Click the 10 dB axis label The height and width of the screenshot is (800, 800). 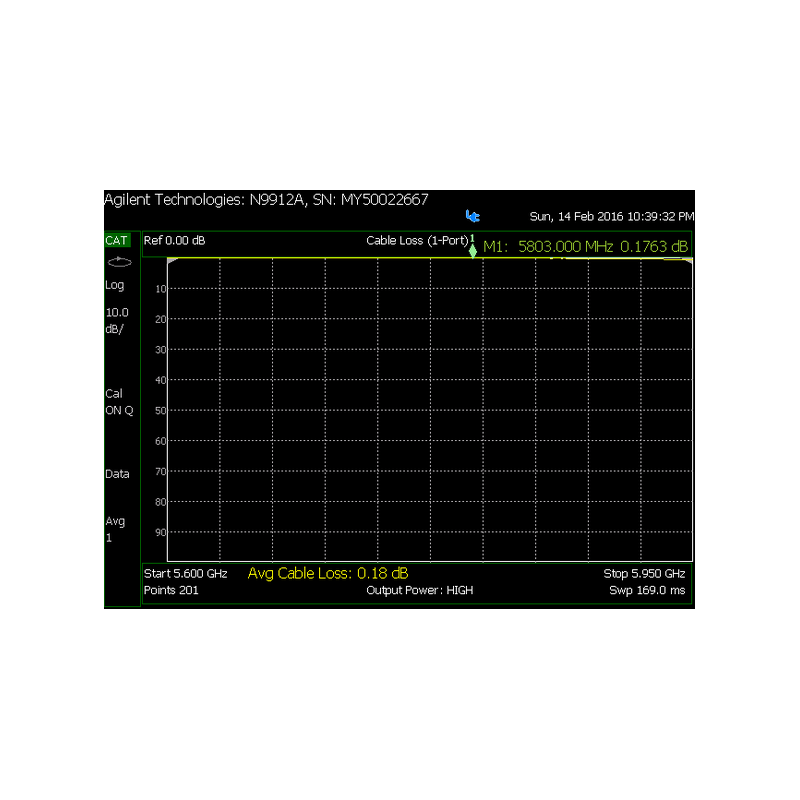tap(161, 289)
